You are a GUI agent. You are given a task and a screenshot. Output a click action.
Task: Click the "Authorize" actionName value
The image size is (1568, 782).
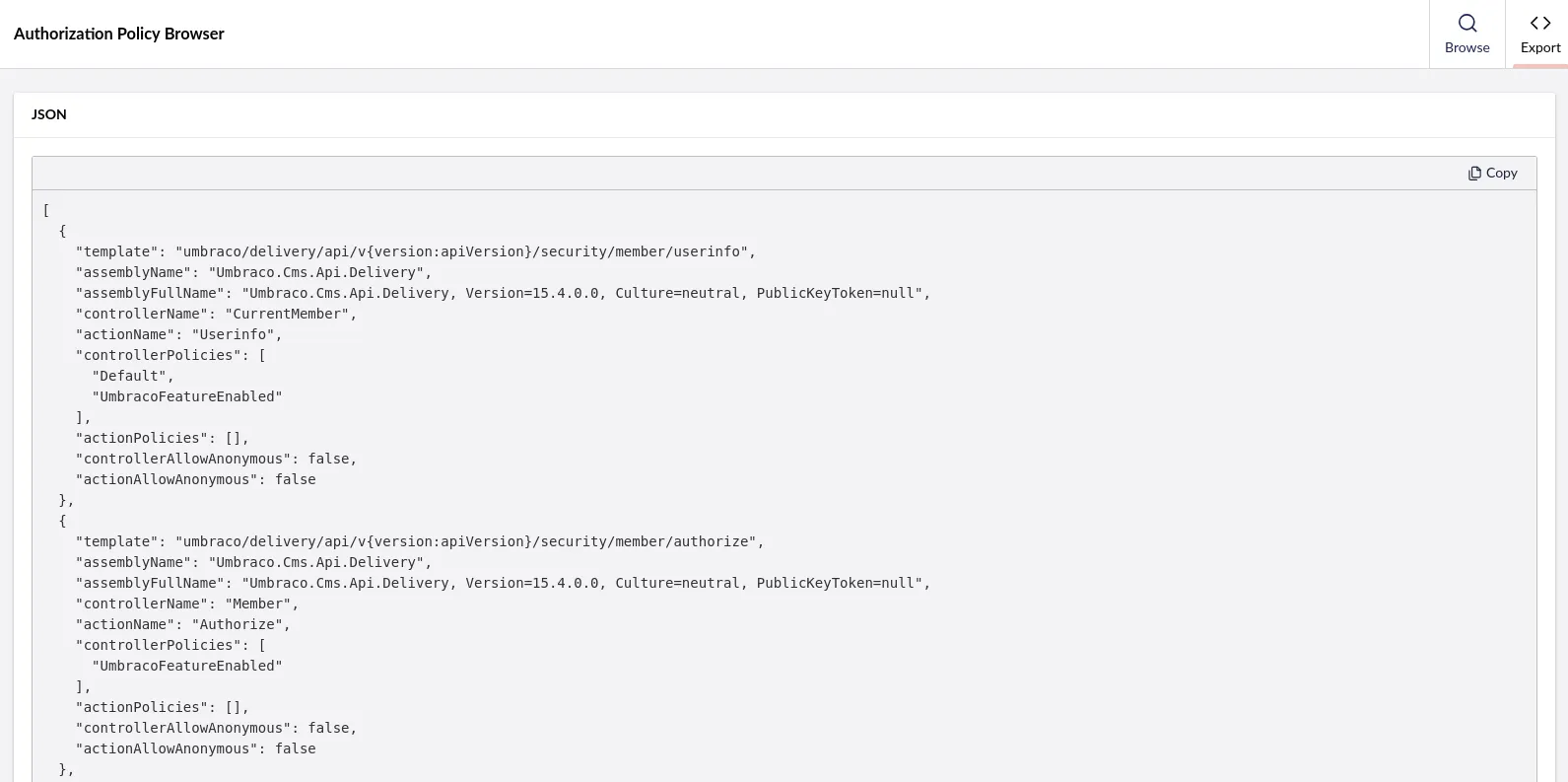click(237, 624)
